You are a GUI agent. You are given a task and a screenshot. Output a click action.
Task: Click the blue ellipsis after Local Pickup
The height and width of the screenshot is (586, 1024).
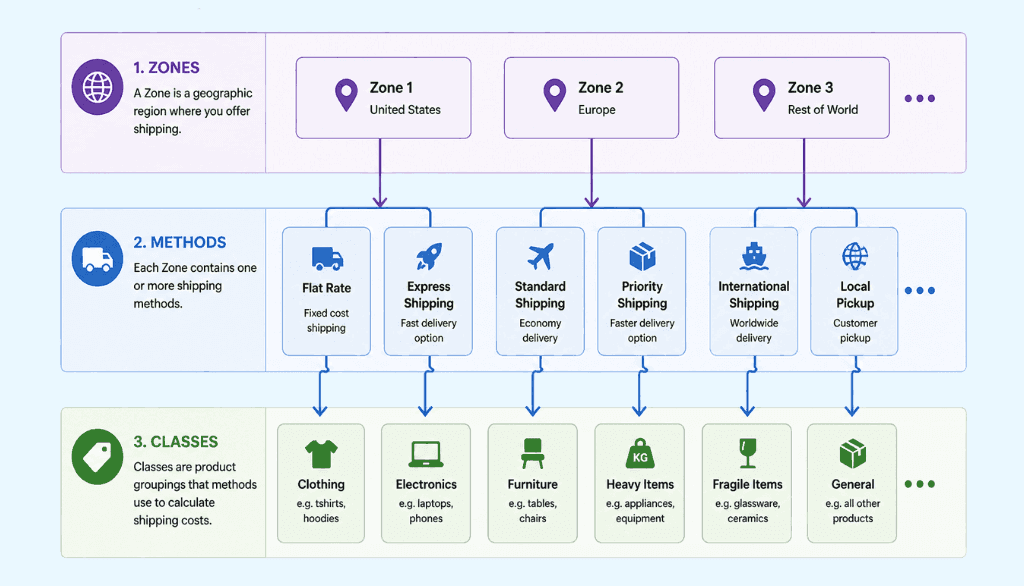click(920, 290)
